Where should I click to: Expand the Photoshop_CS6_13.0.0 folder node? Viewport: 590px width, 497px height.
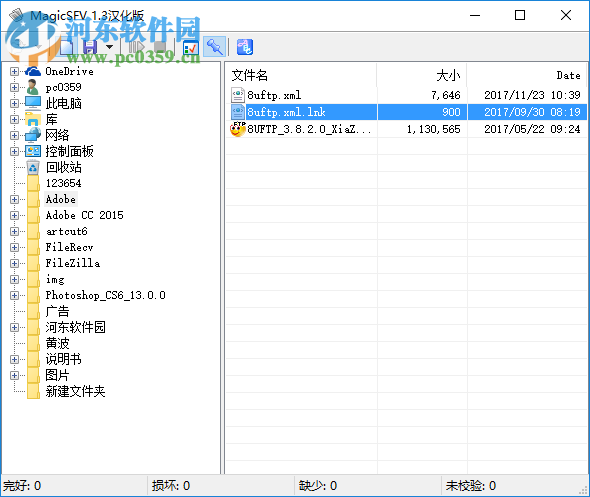point(14,295)
